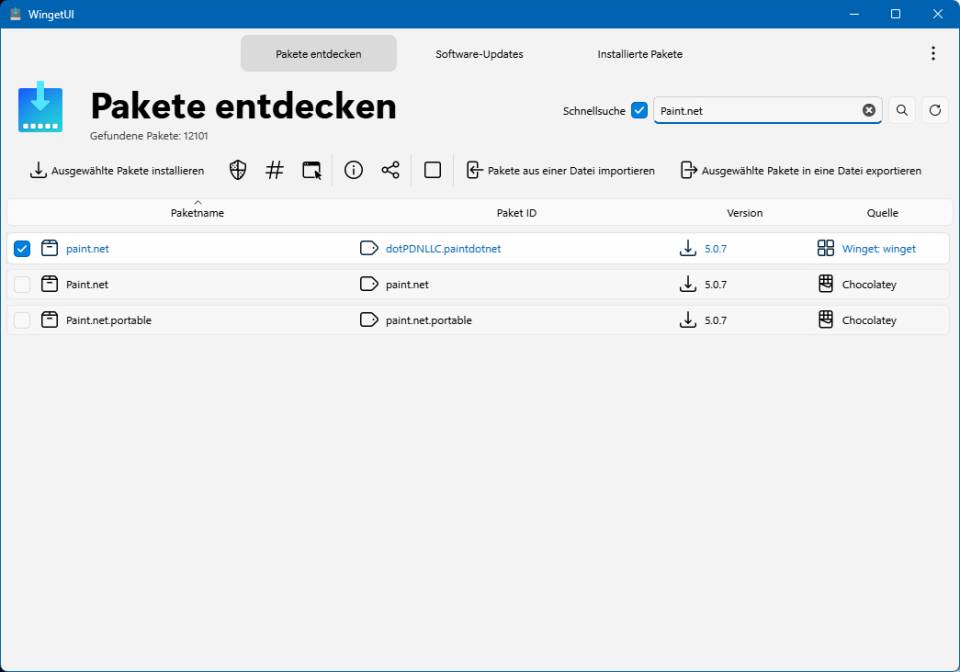This screenshot has height=672, width=960.
Task: Clear the search field with the X icon
Action: click(868, 110)
